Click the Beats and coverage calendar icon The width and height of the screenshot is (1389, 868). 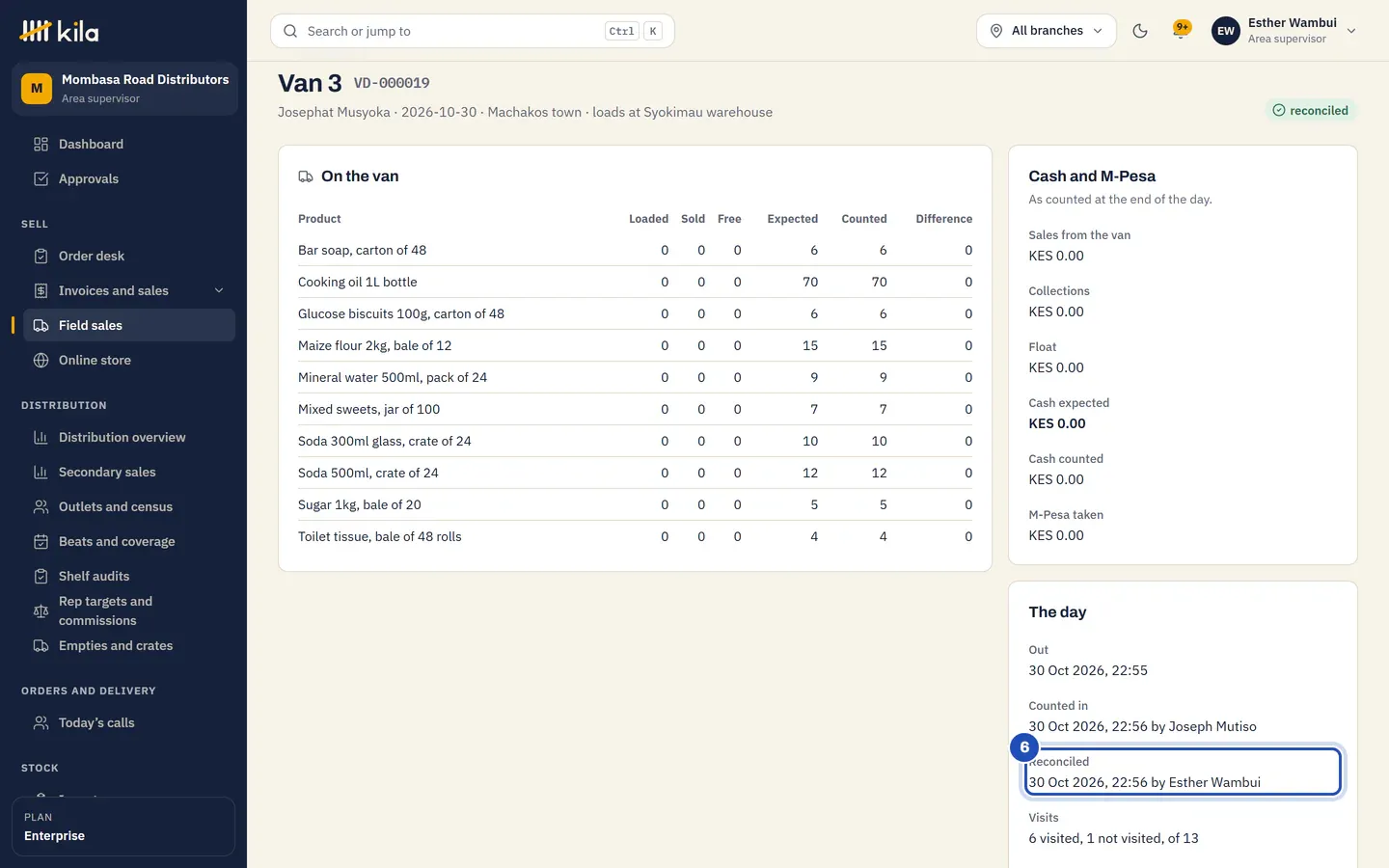(x=41, y=542)
